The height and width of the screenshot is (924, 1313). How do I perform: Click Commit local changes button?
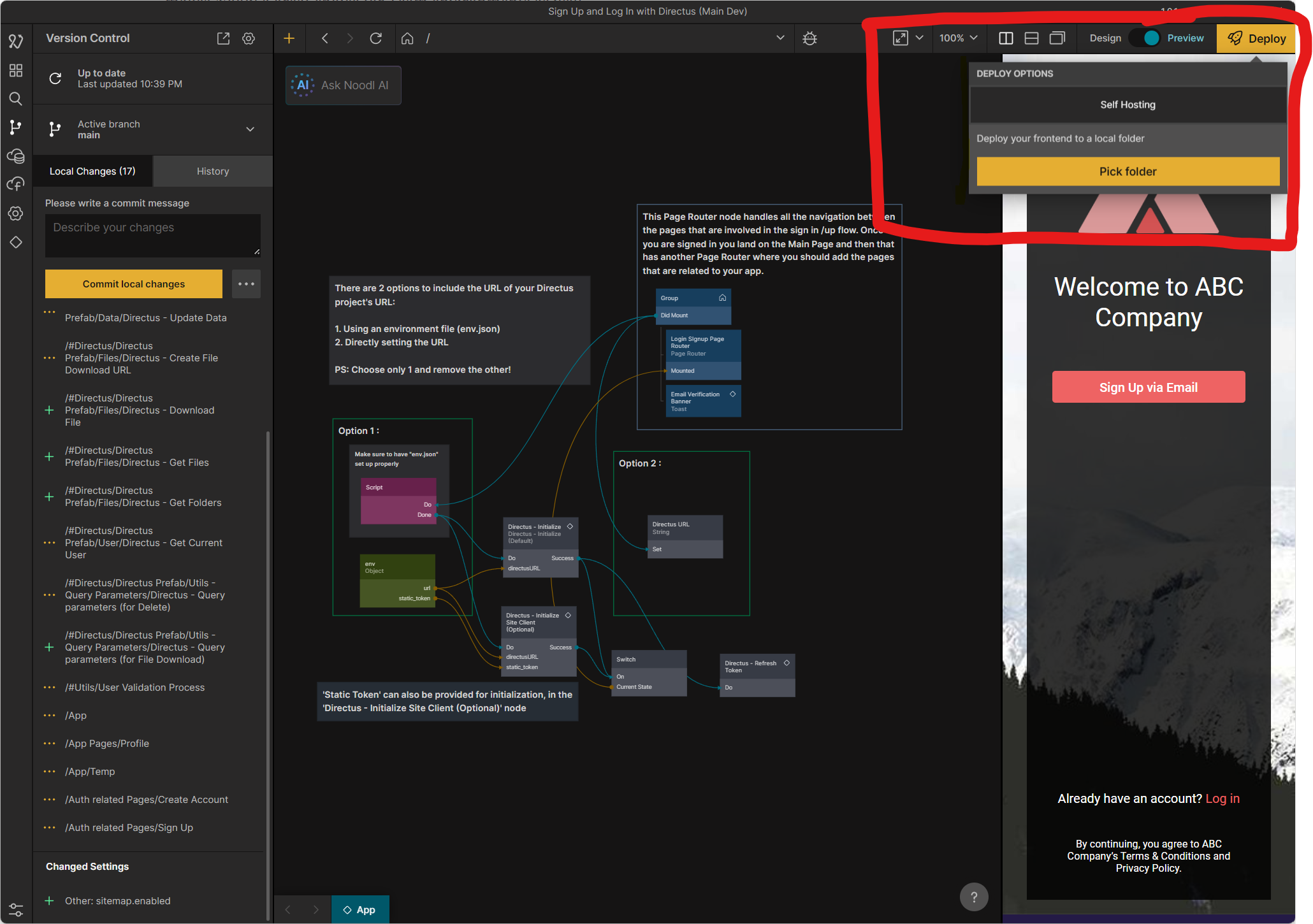[134, 284]
